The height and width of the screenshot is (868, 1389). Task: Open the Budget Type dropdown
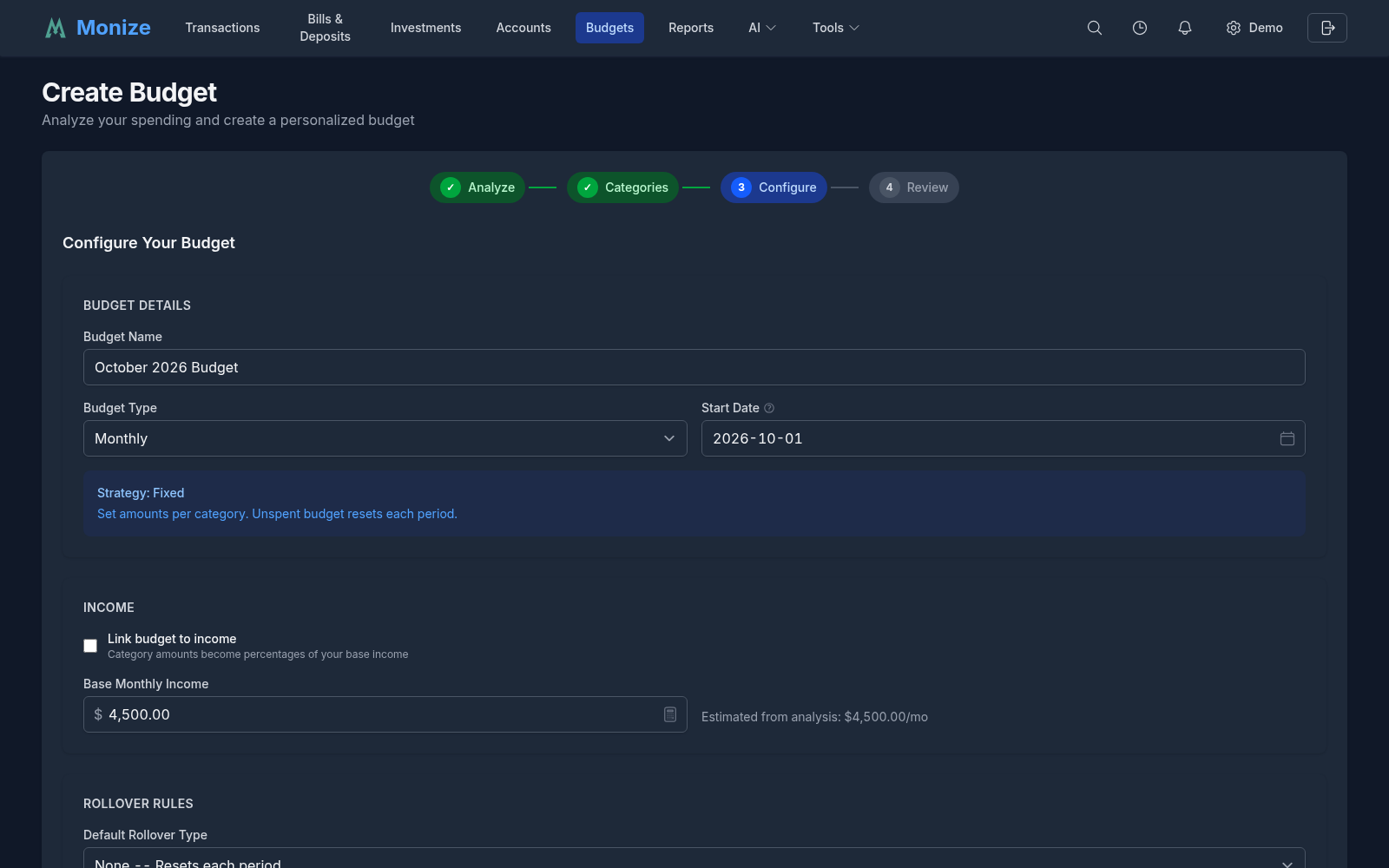pos(385,438)
